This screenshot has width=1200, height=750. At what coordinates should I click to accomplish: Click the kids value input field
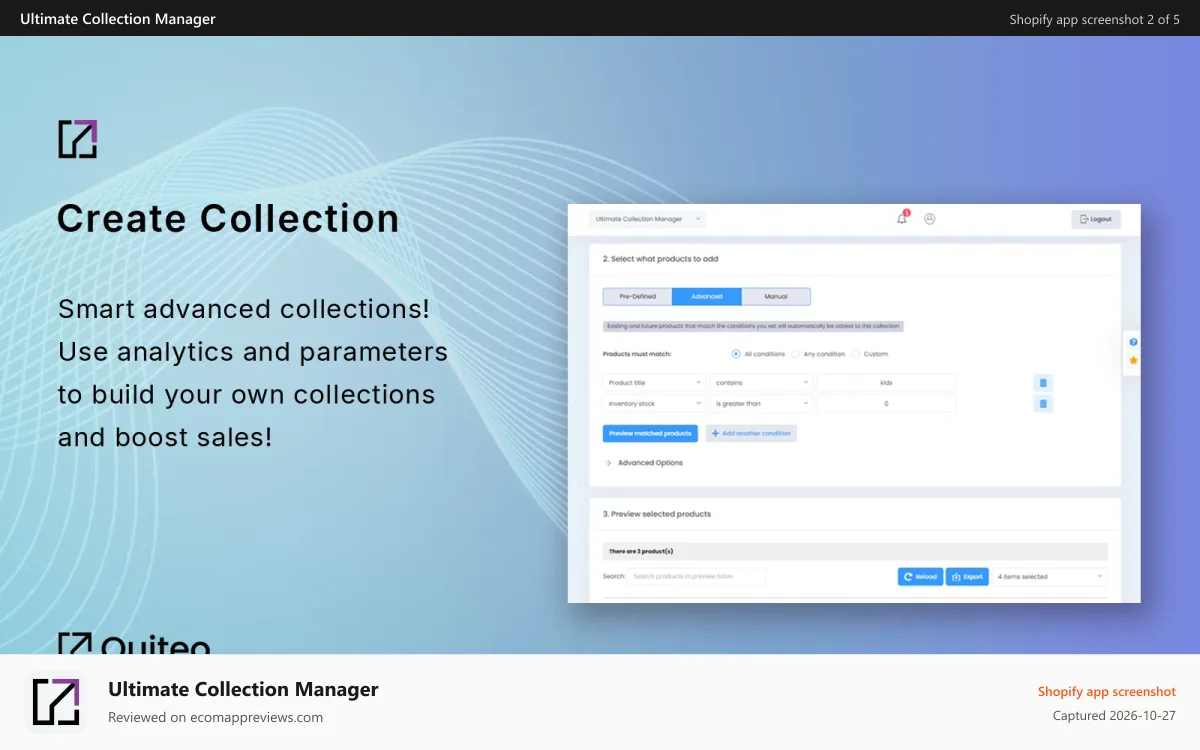(886, 383)
